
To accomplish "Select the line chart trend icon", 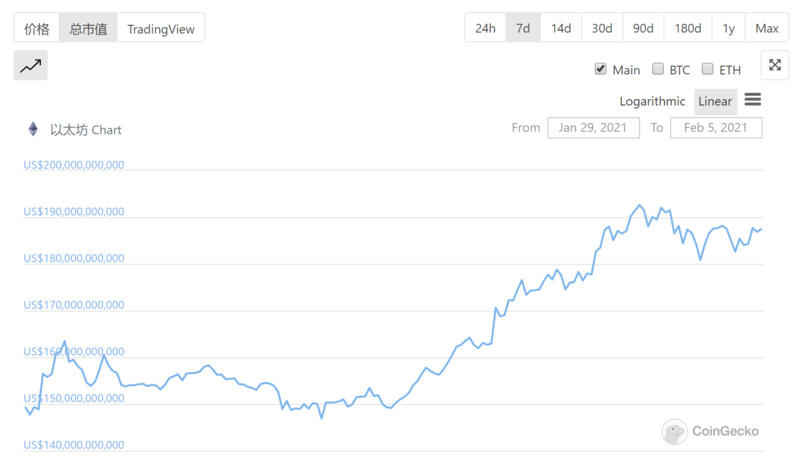I will click(31, 65).
